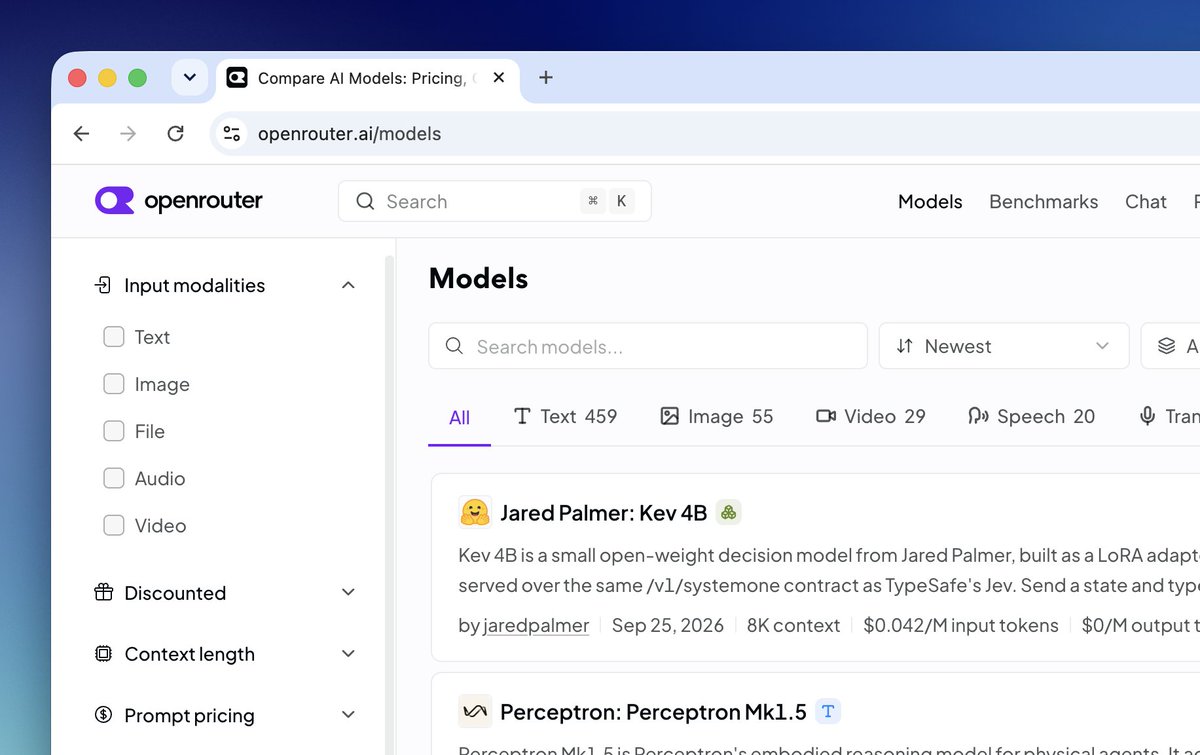Click the address bar URL openrouter.ai/models
The width and height of the screenshot is (1200, 755).
[349, 133]
